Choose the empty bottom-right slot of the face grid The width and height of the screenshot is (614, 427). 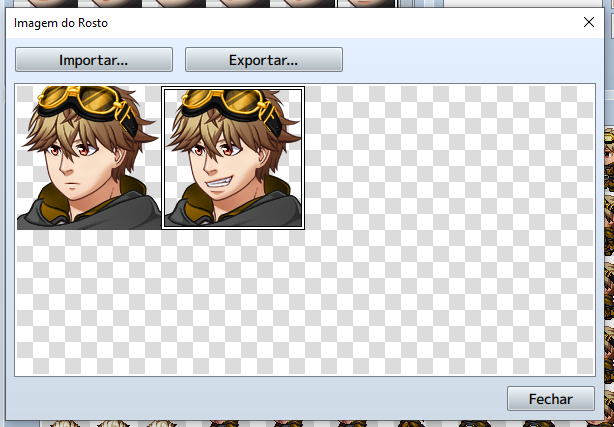(521, 301)
